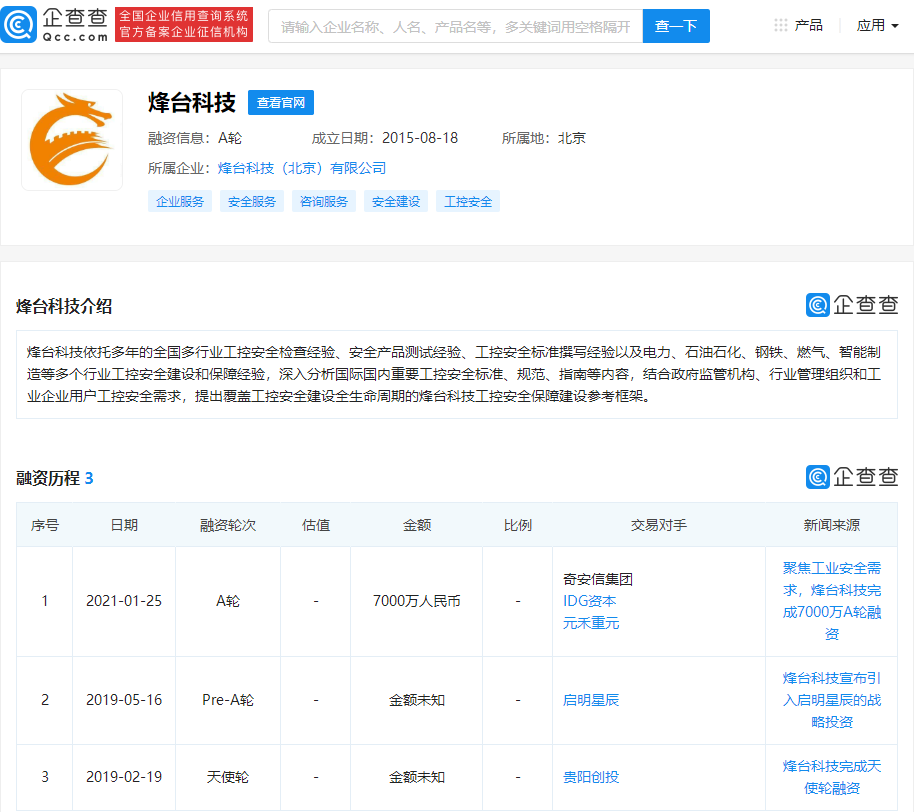Select the 日期 column header
This screenshot has width=914, height=812.
[124, 525]
